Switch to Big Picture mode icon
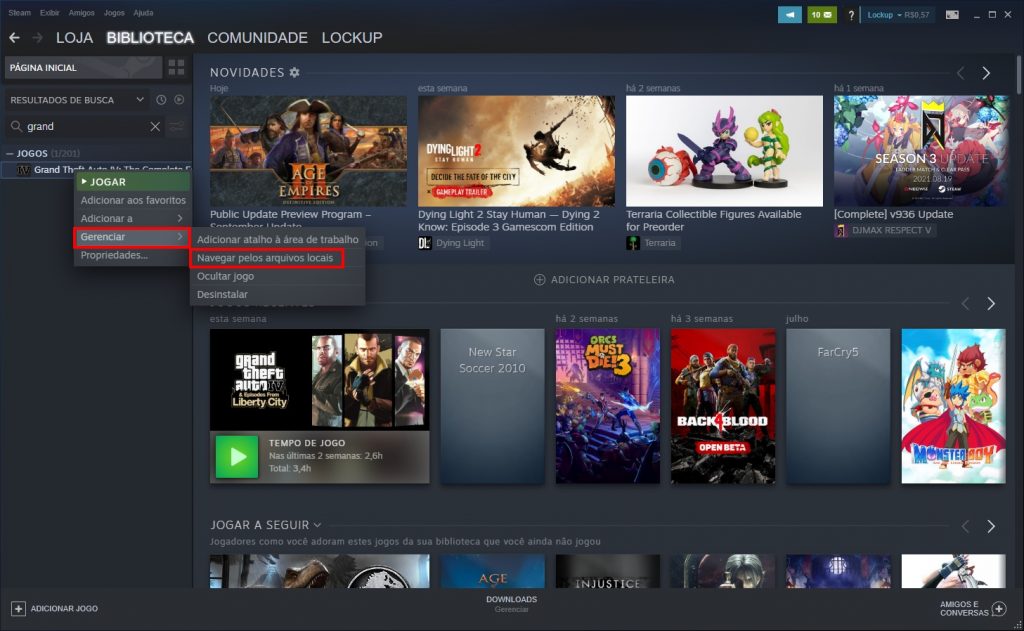Viewport: 1024px width, 631px height. (951, 15)
